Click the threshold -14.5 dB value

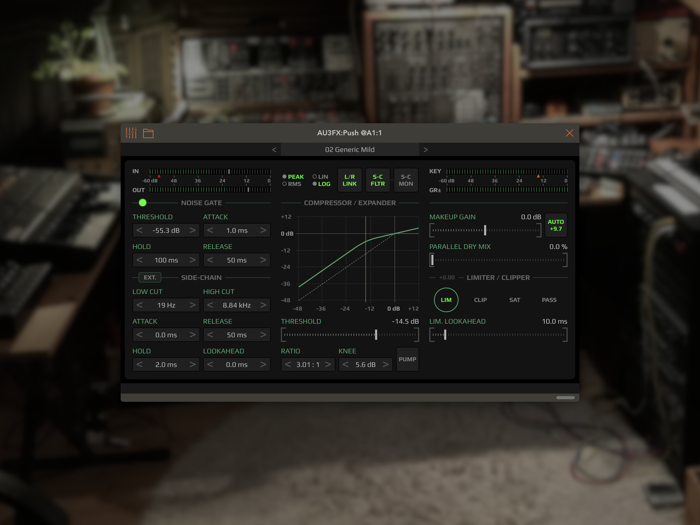click(x=405, y=321)
